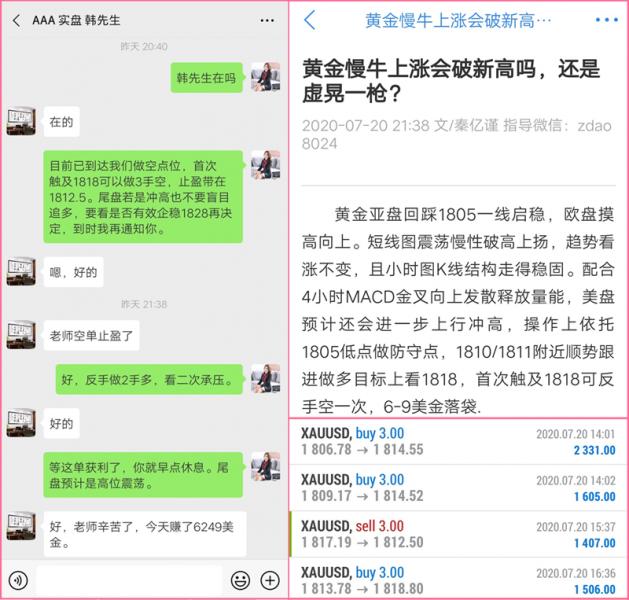Tap profit value 2 331.00

[595, 450]
